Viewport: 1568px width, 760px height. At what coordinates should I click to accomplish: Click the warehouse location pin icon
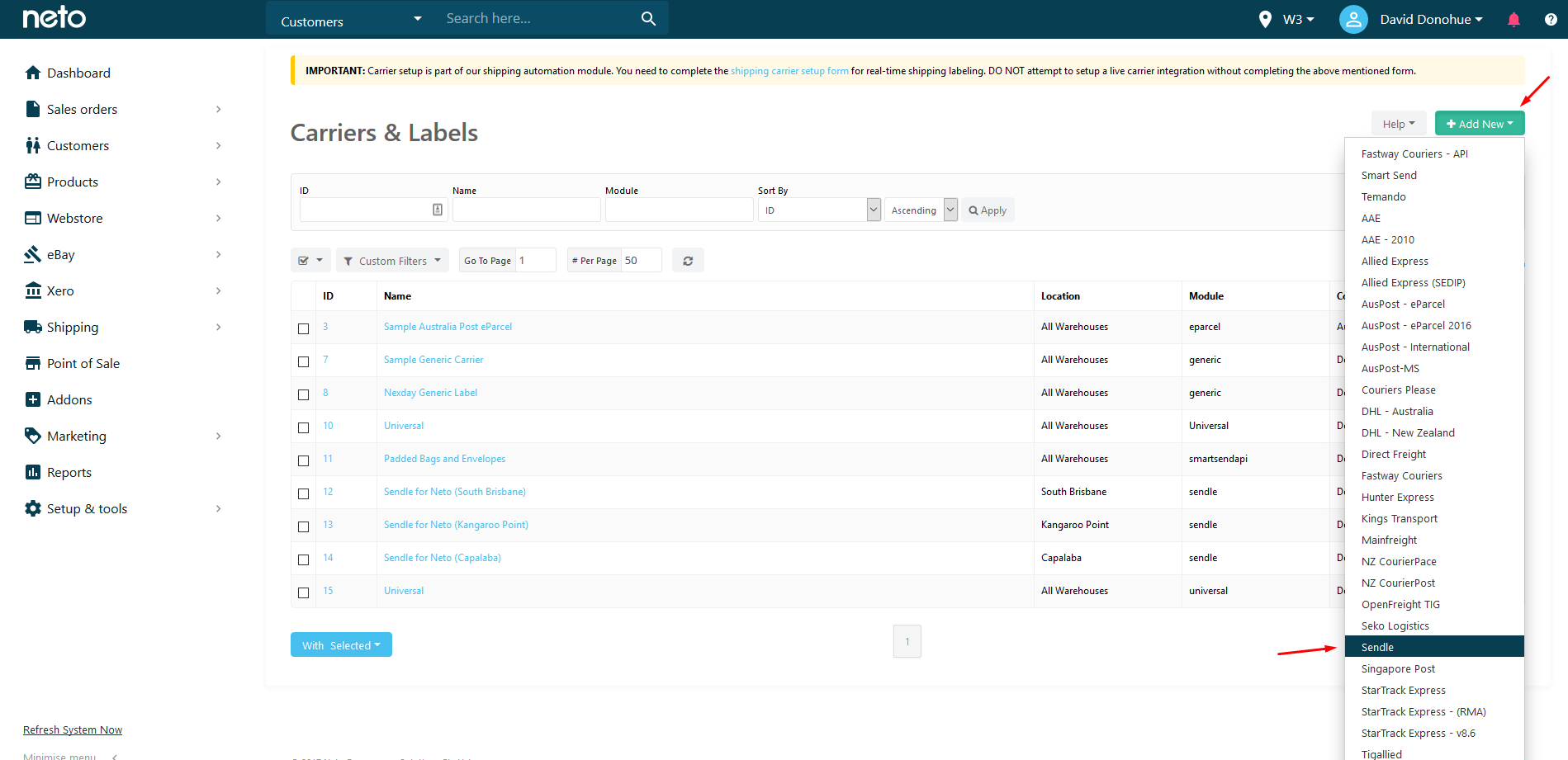point(1265,19)
